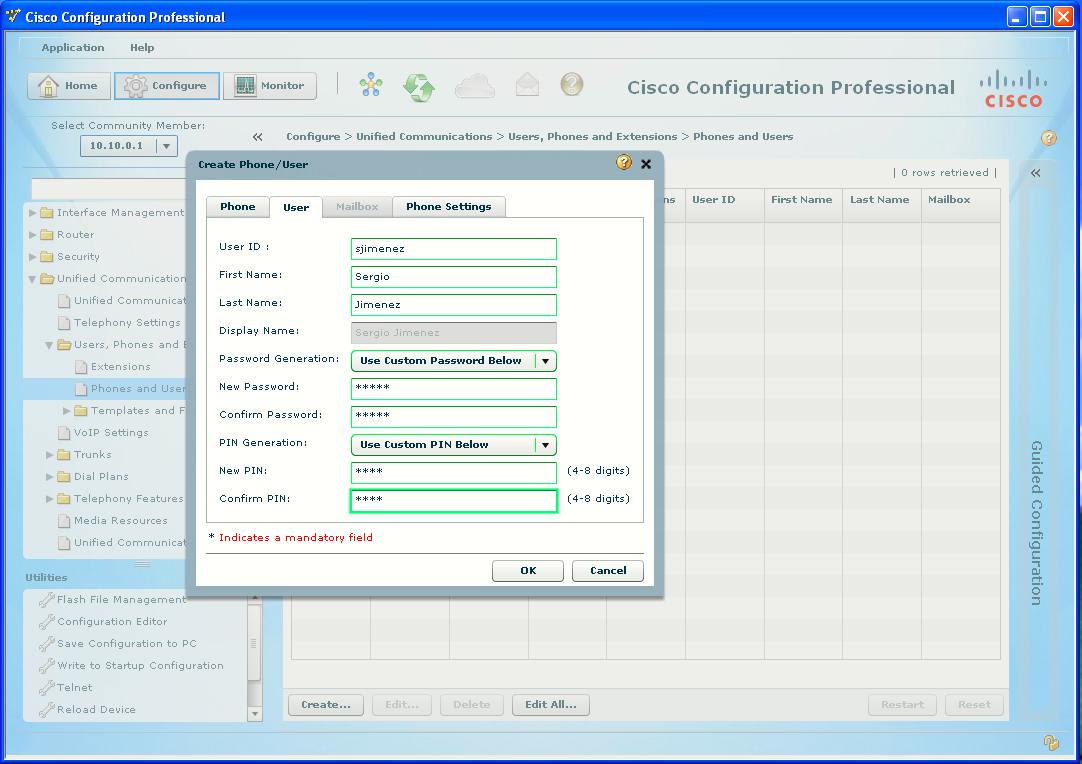The height and width of the screenshot is (764, 1082).
Task: Open the Application menu
Action: (72, 48)
